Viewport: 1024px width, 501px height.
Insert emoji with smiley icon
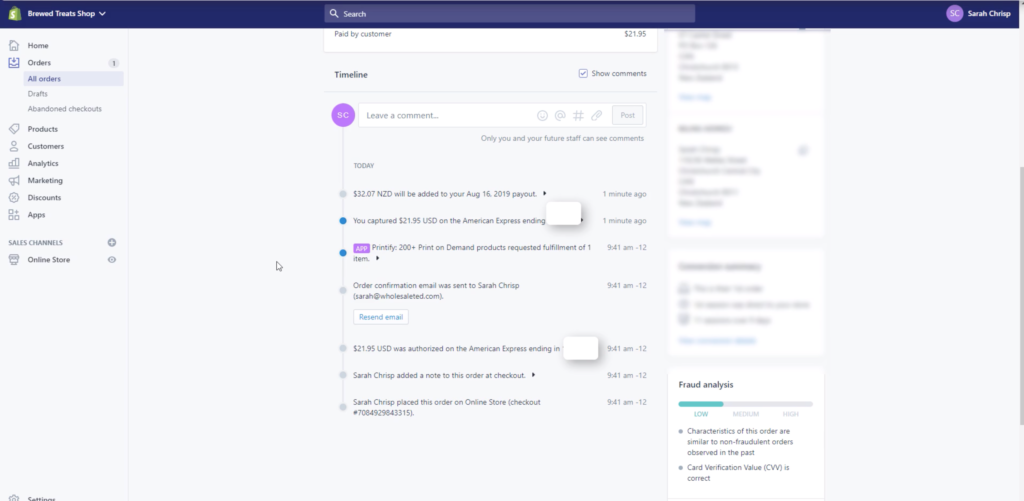click(x=542, y=116)
